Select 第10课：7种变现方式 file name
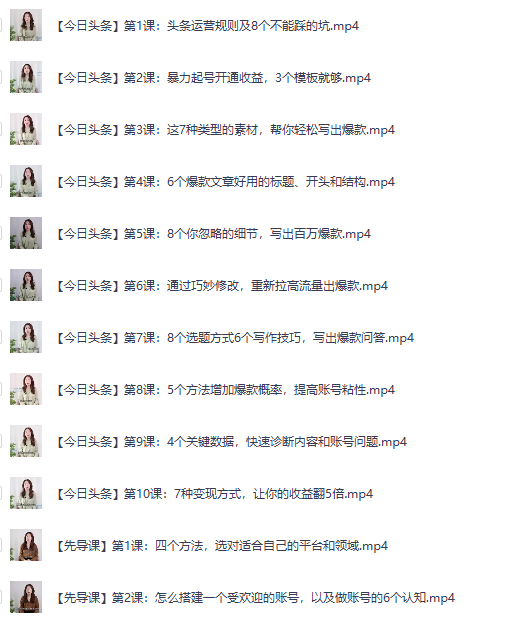 click(214, 494)
